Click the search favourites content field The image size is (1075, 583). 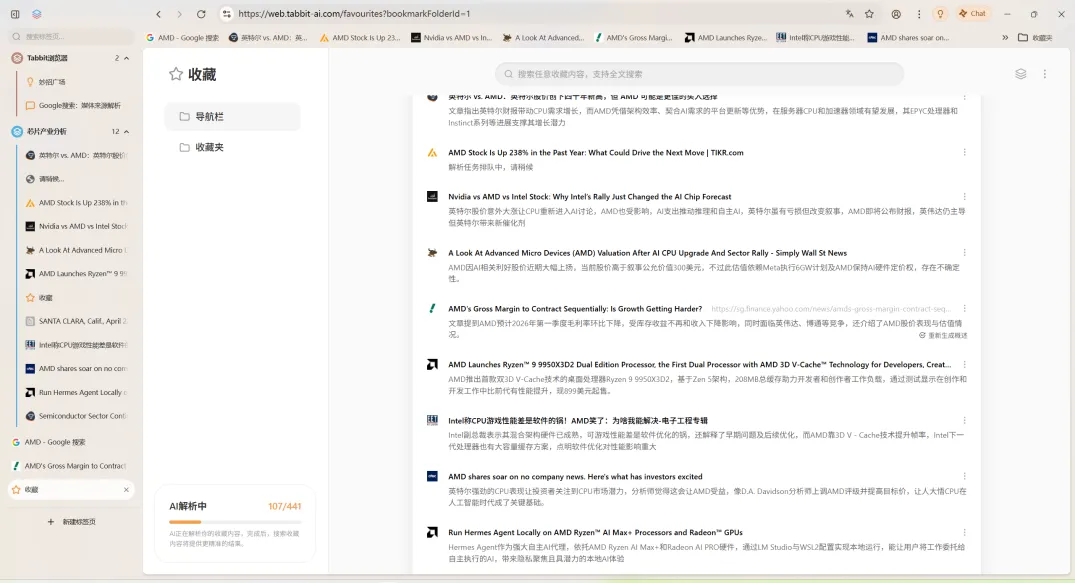tap(699, 74)
